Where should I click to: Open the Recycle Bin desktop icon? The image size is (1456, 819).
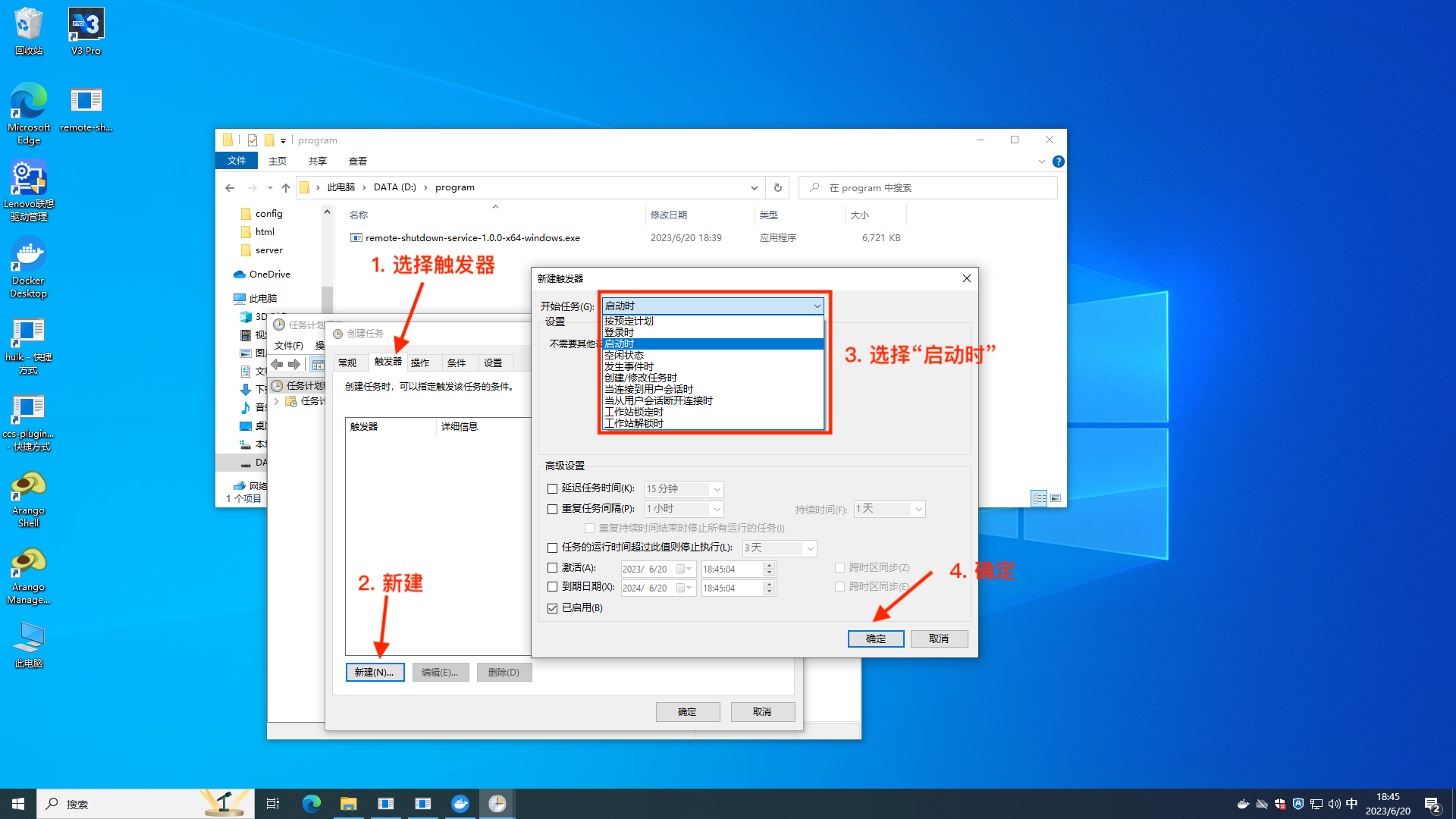[29, 31]
